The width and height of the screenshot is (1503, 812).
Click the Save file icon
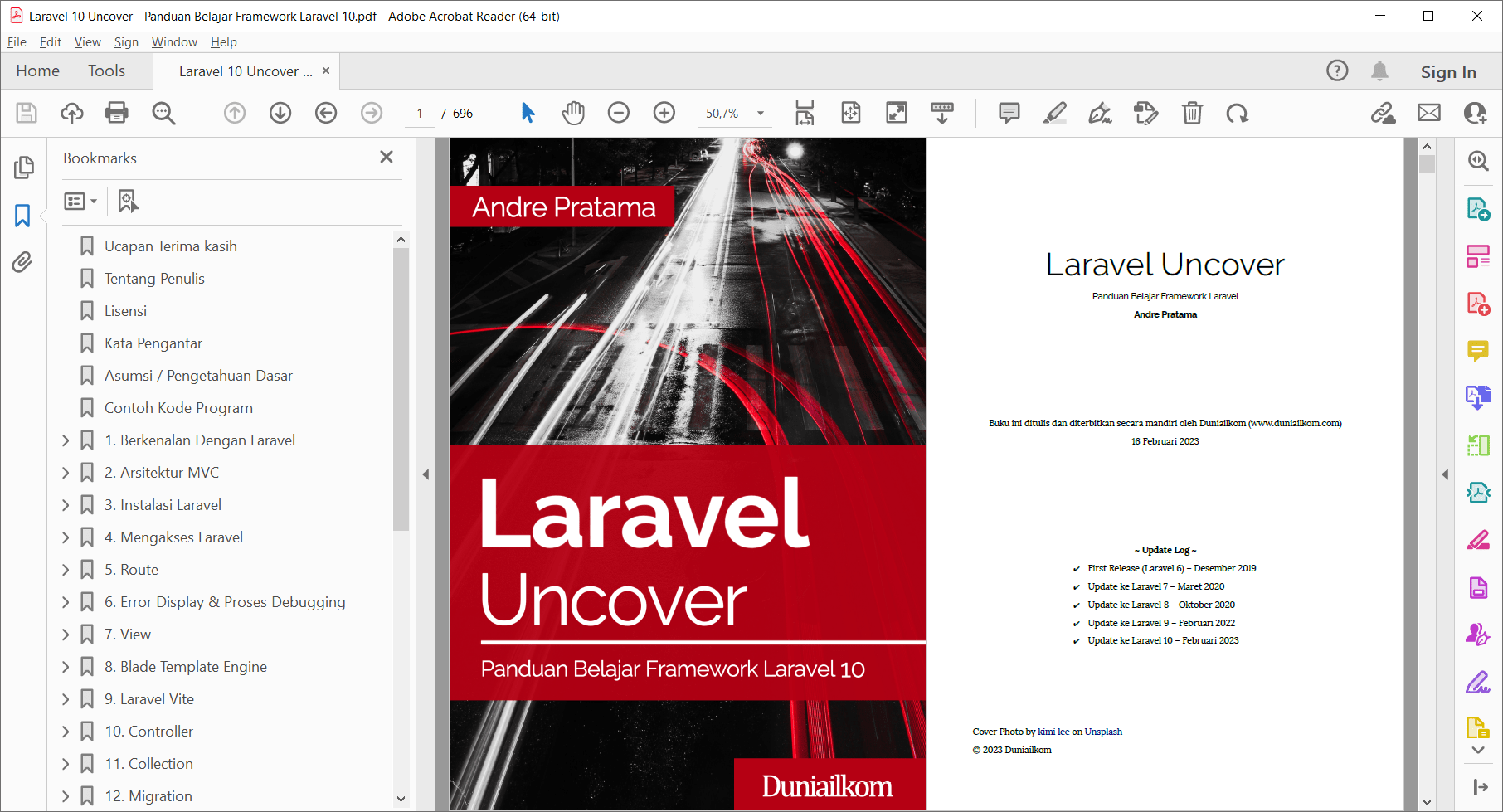(27, 113)
